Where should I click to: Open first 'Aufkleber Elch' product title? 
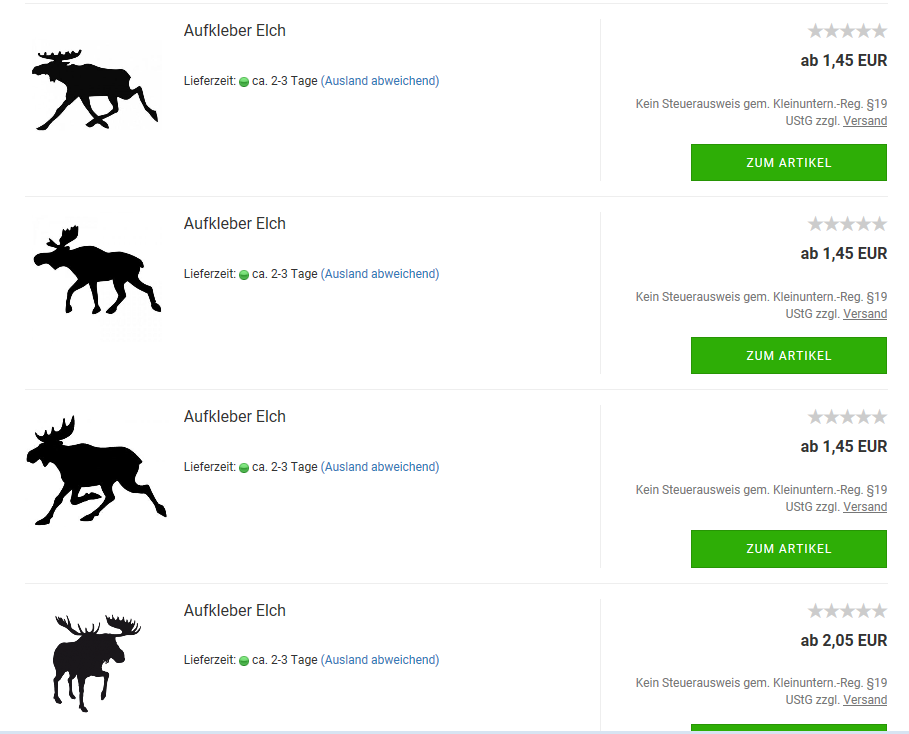235,31
